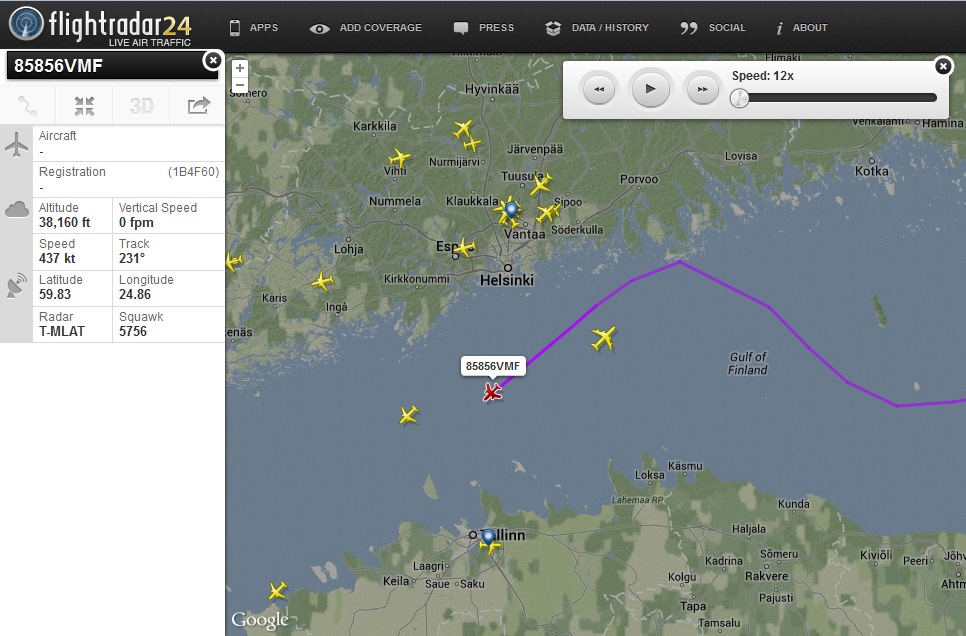Click the About menu item
The height and width of the screenshot is (636, 966).
point(801,28)
